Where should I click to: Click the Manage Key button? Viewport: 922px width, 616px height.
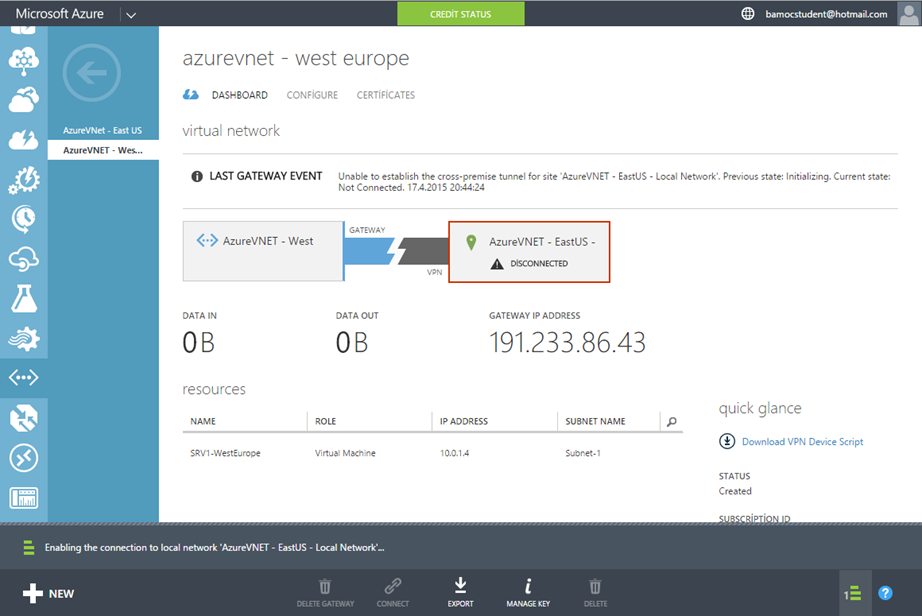[528, 592]
